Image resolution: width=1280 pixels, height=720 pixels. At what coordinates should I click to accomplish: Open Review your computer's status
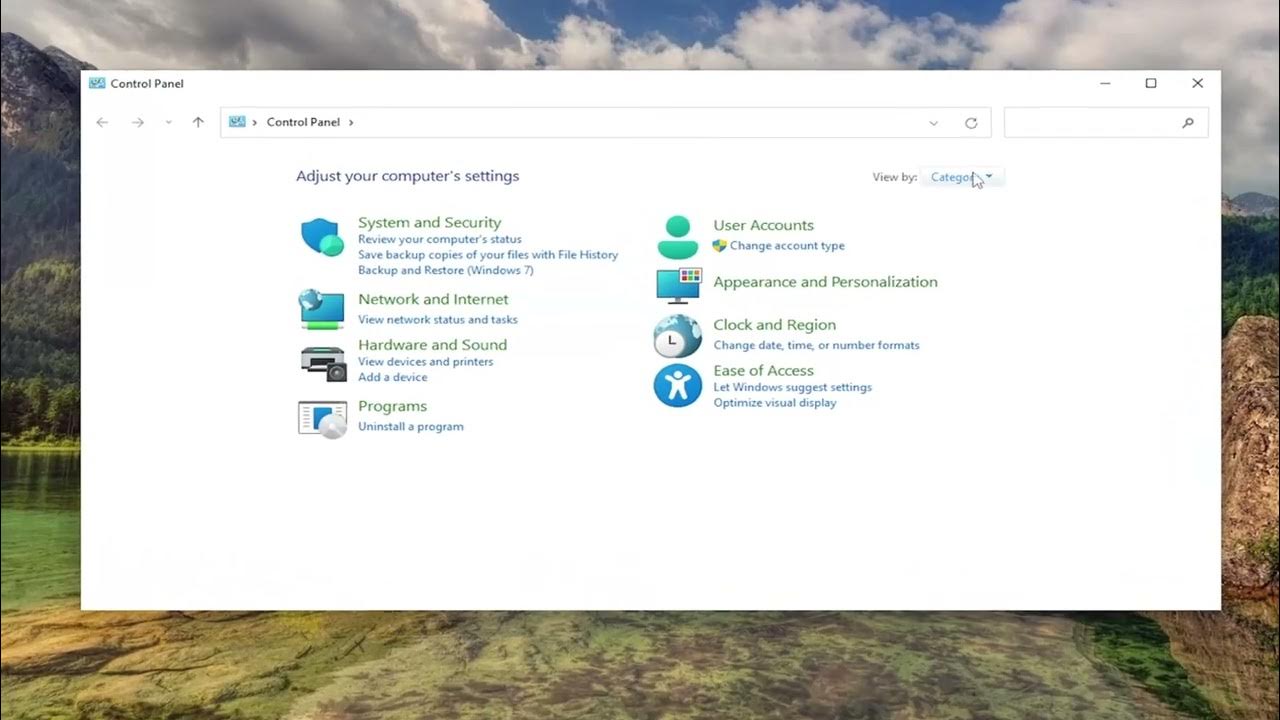click(x=440, y=239)
